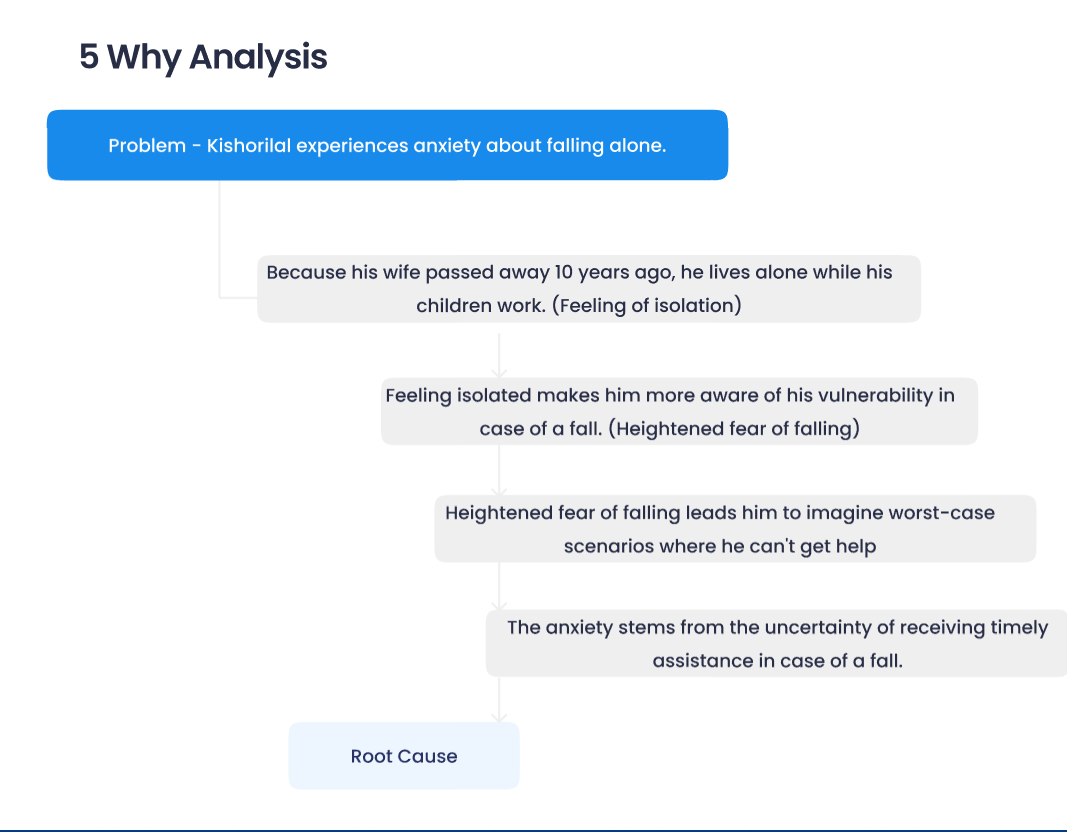
Task: Select the 'Feeling isolated makes him' box
Action: coord(678,411)
